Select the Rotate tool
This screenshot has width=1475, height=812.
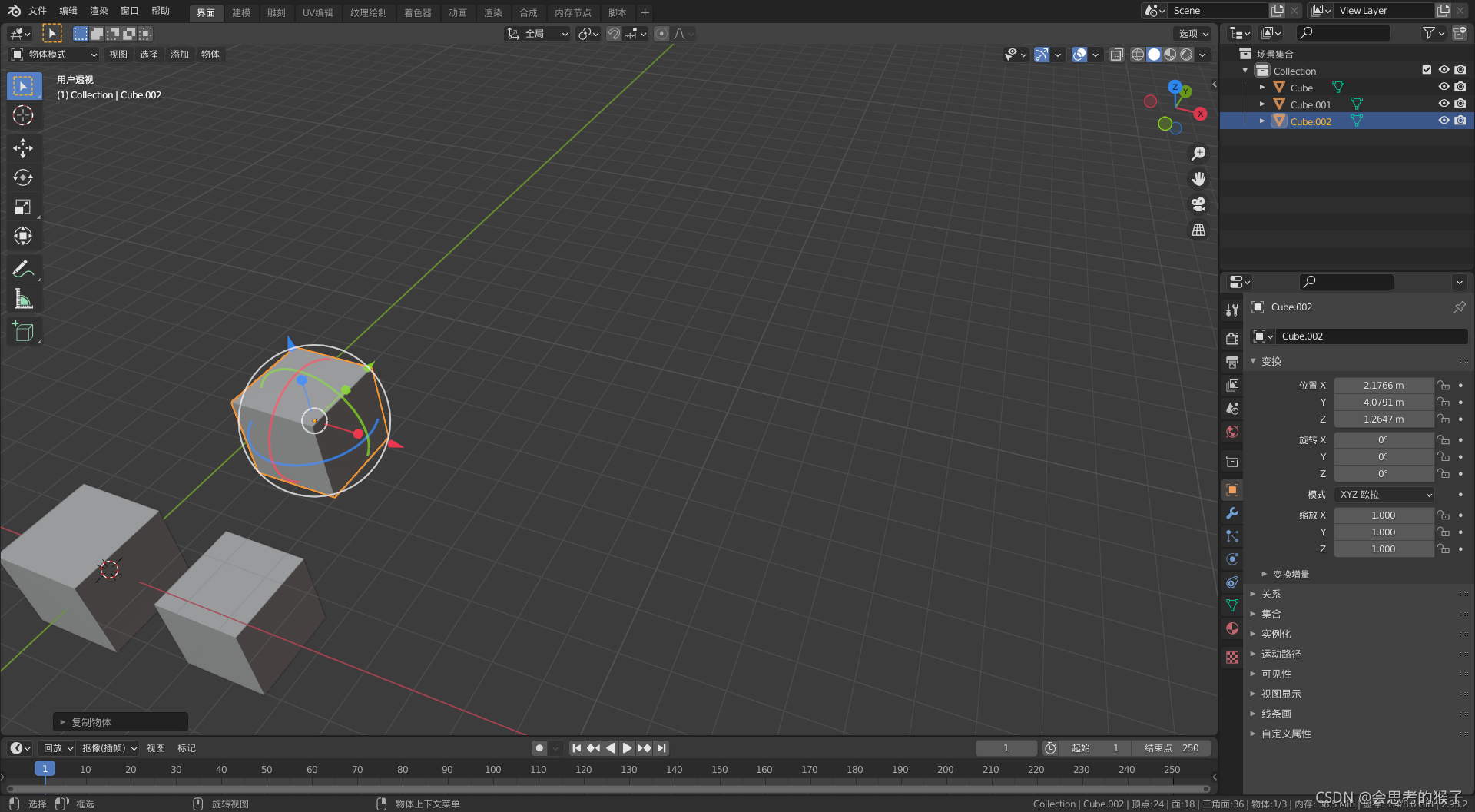24,177
